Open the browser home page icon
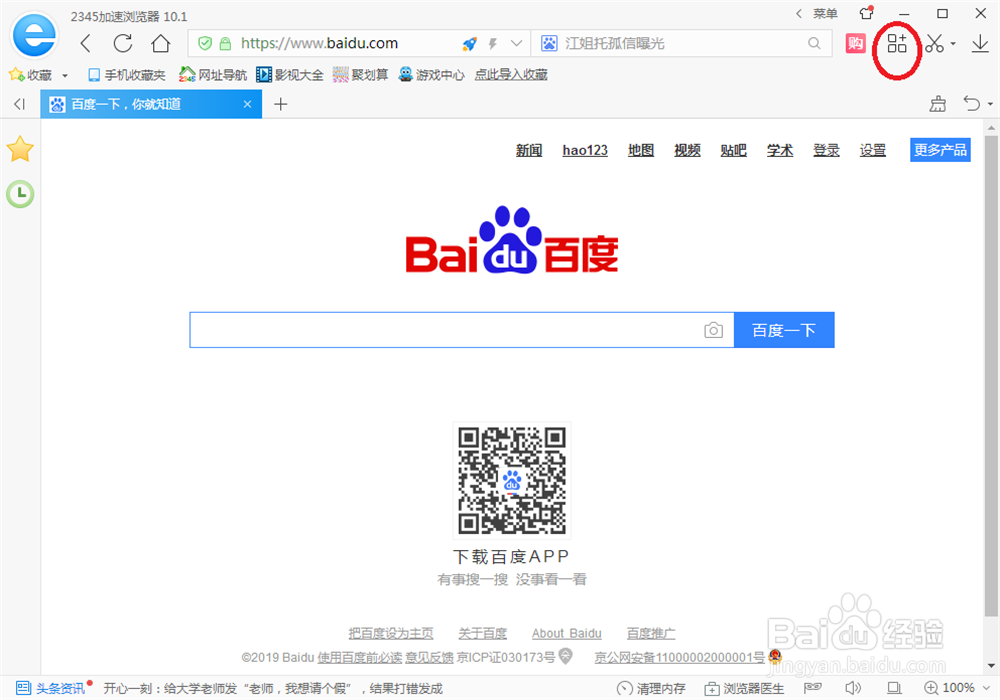Image resolution: width=1000 pixels, height=700 pixels. coord(161,43)
